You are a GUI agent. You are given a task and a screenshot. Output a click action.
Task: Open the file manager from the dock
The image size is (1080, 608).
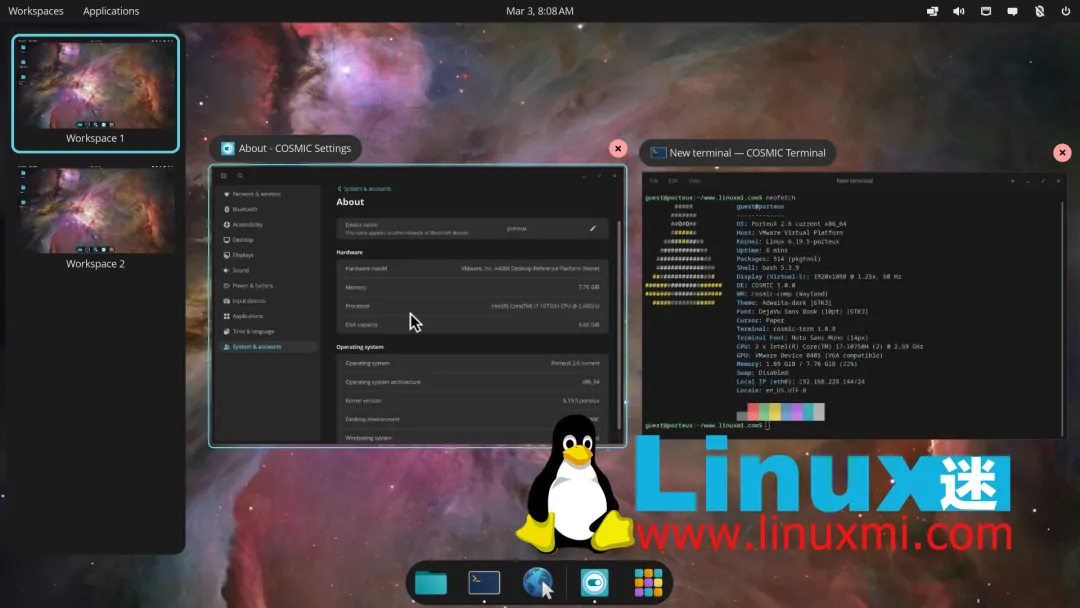(x=431, y=583)
